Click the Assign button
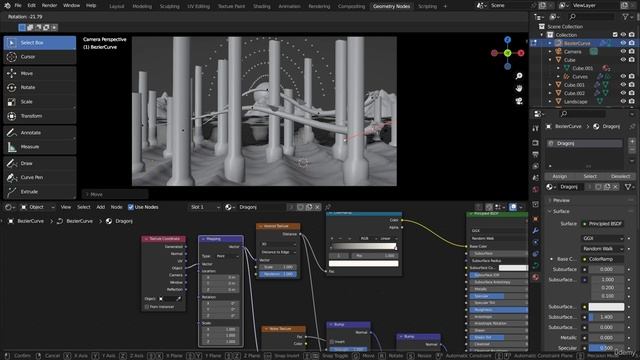 (x=560, y=176)
